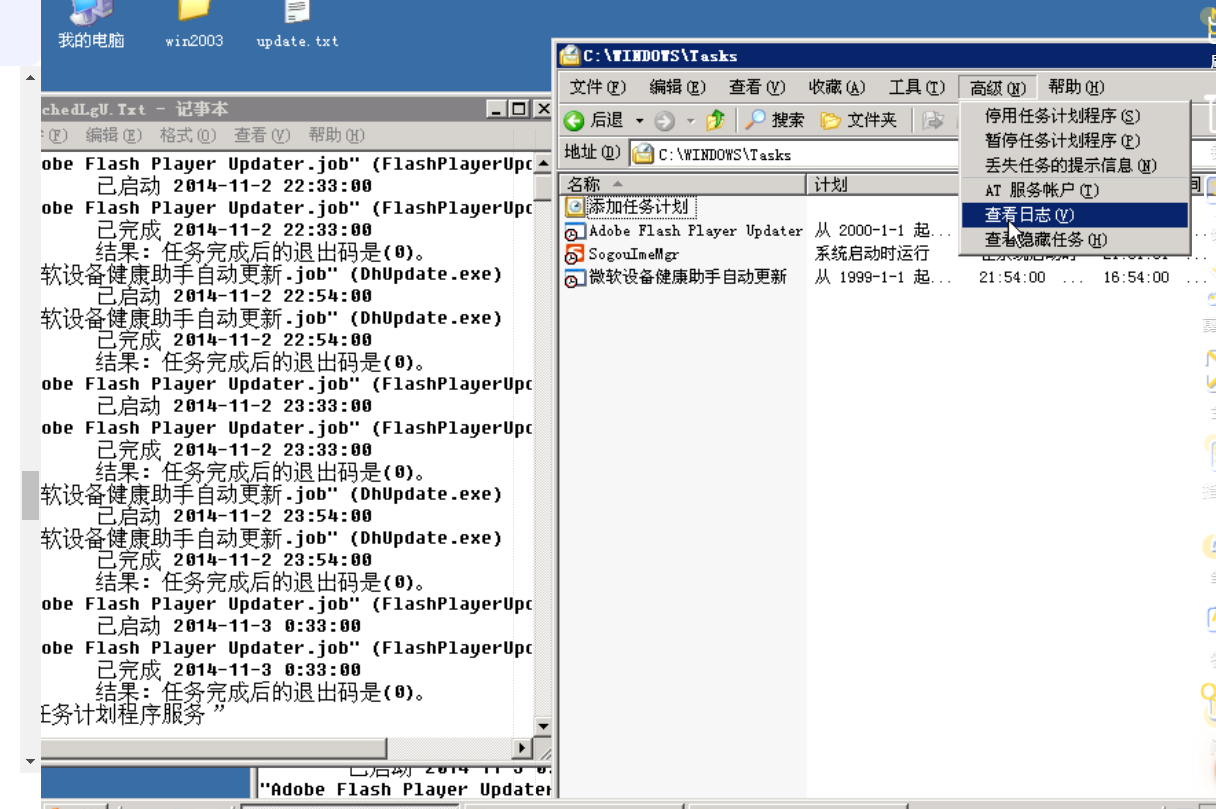Screen dimensions: 1216x809
Task: Open the 编辑(E) menu in Tasks window
Action: tap(677, 88)
